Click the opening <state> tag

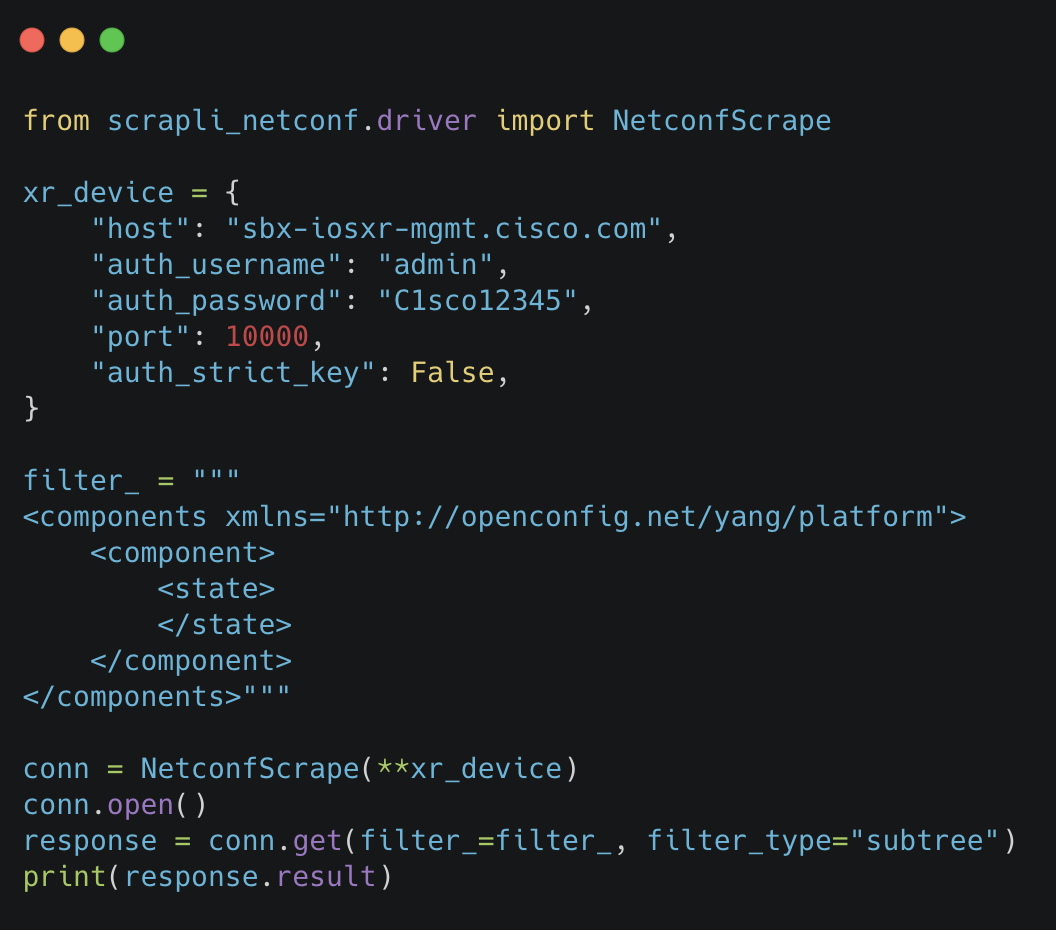point(216,589)
